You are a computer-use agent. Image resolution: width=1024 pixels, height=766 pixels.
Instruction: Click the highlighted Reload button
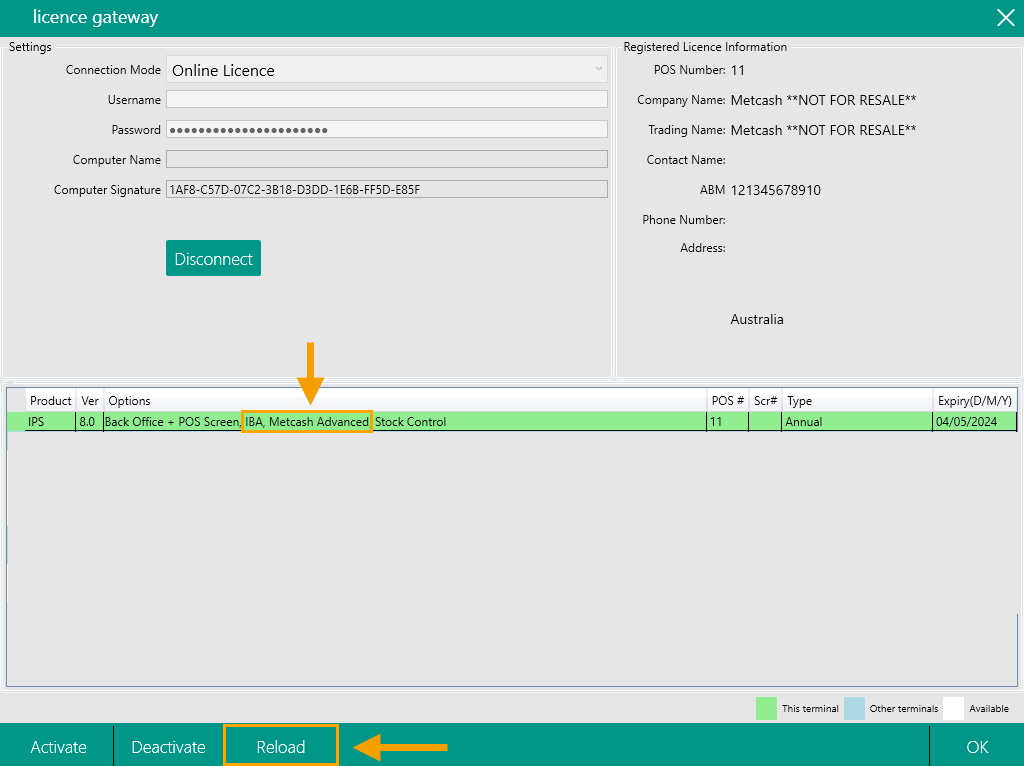[281, 745]
